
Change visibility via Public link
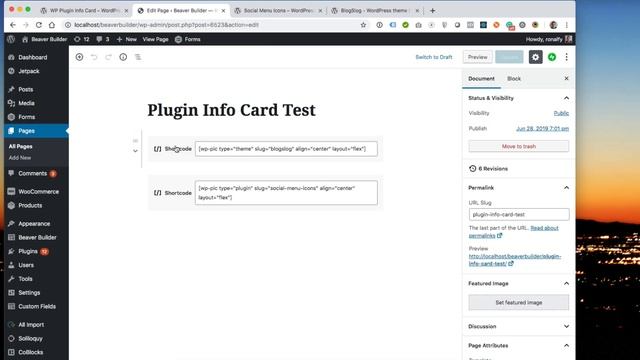(x=561, y=113)
